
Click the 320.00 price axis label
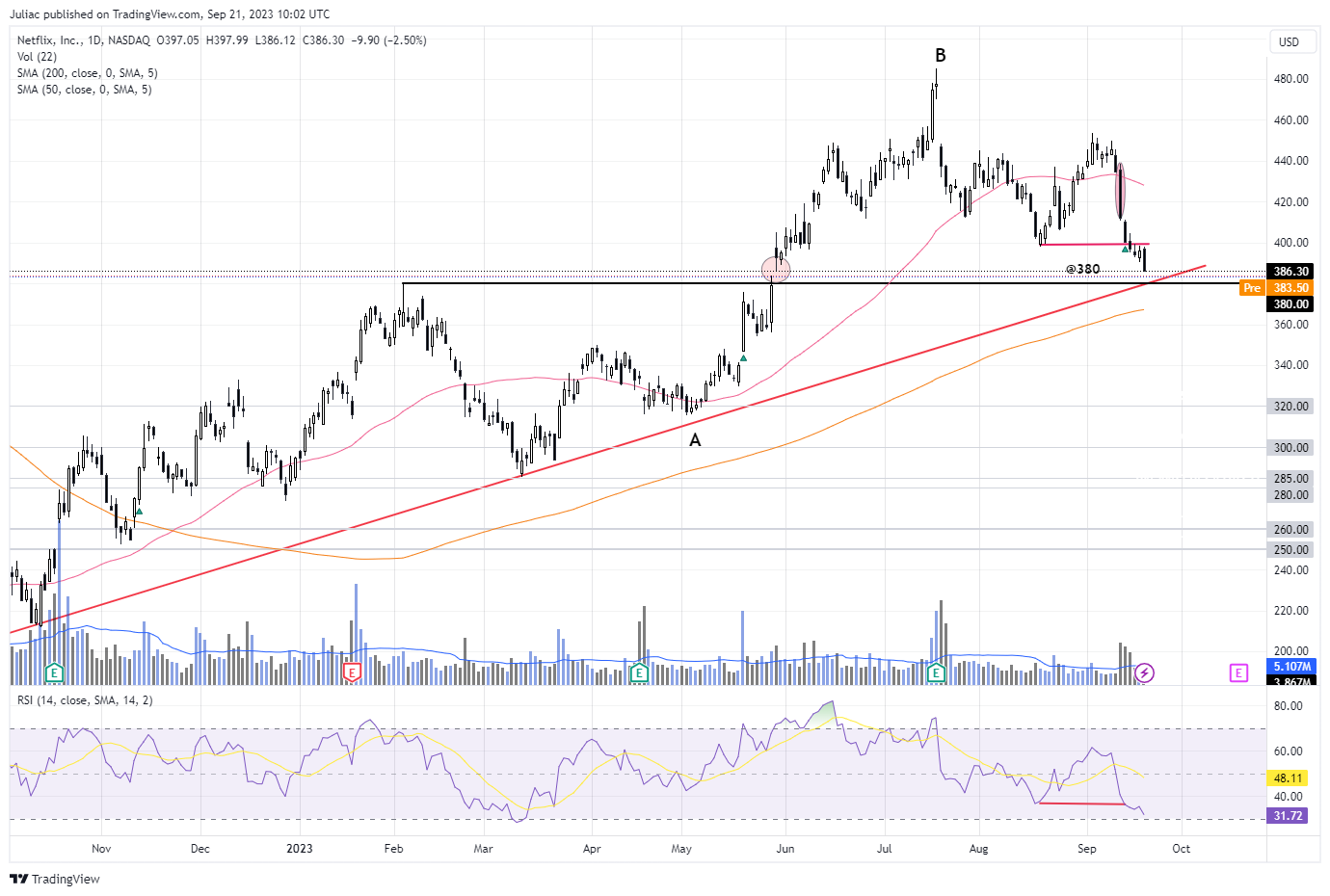[x=1290, y=407]
